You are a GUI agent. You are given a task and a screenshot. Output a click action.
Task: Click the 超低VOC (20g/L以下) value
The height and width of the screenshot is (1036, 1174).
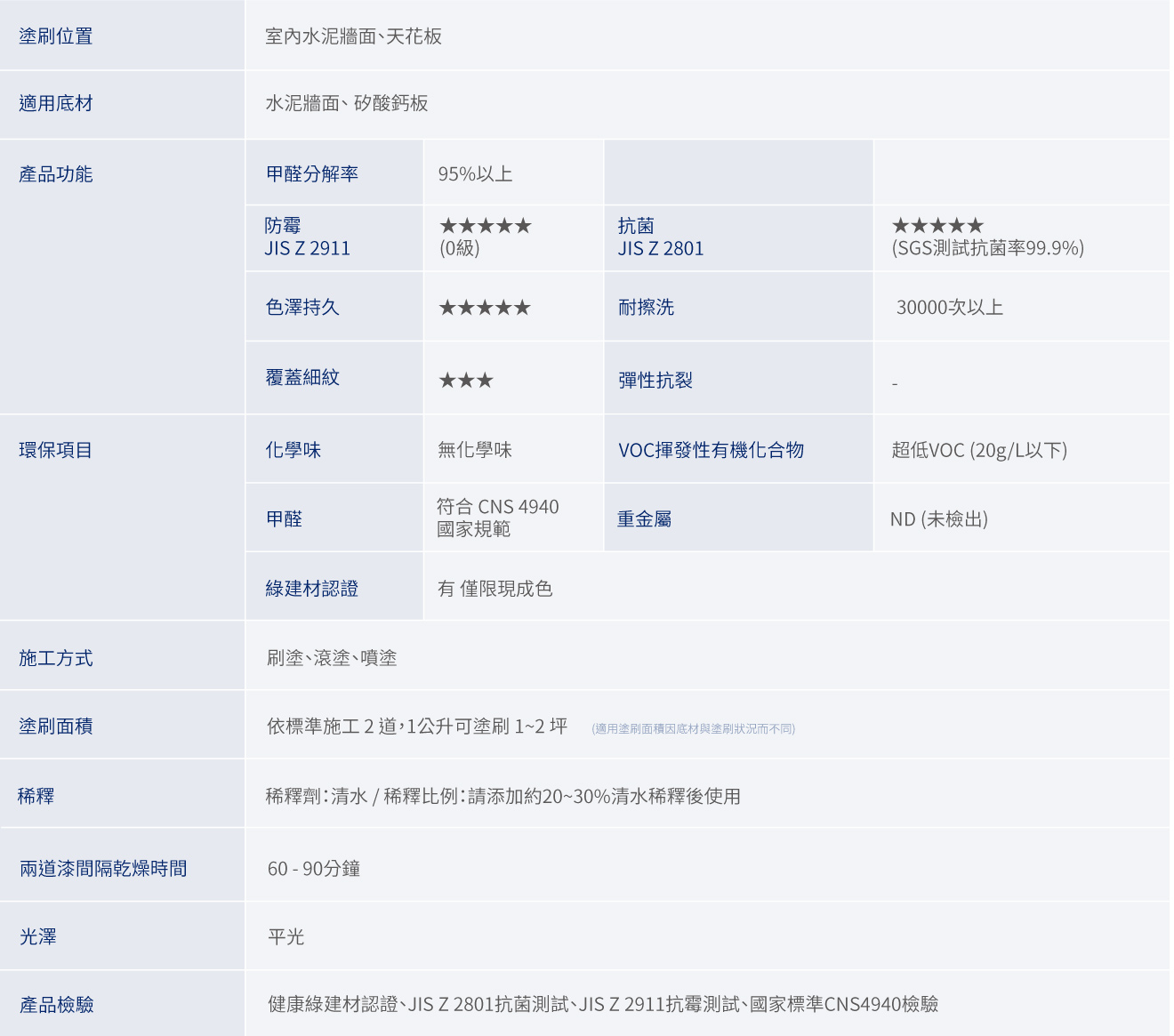(x=979, y=451)
